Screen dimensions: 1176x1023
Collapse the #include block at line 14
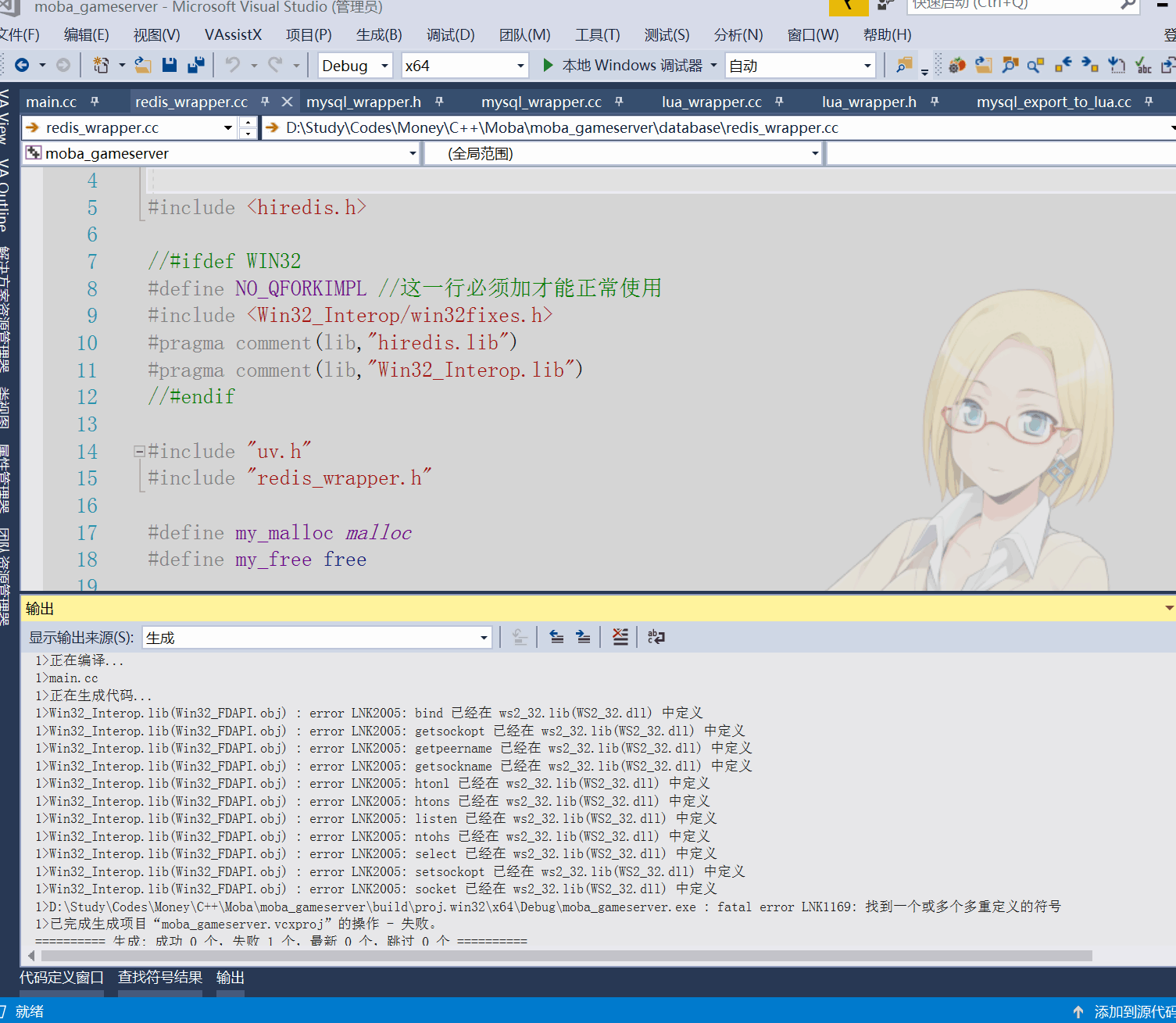pyautogui.click(x=139, y=451)
